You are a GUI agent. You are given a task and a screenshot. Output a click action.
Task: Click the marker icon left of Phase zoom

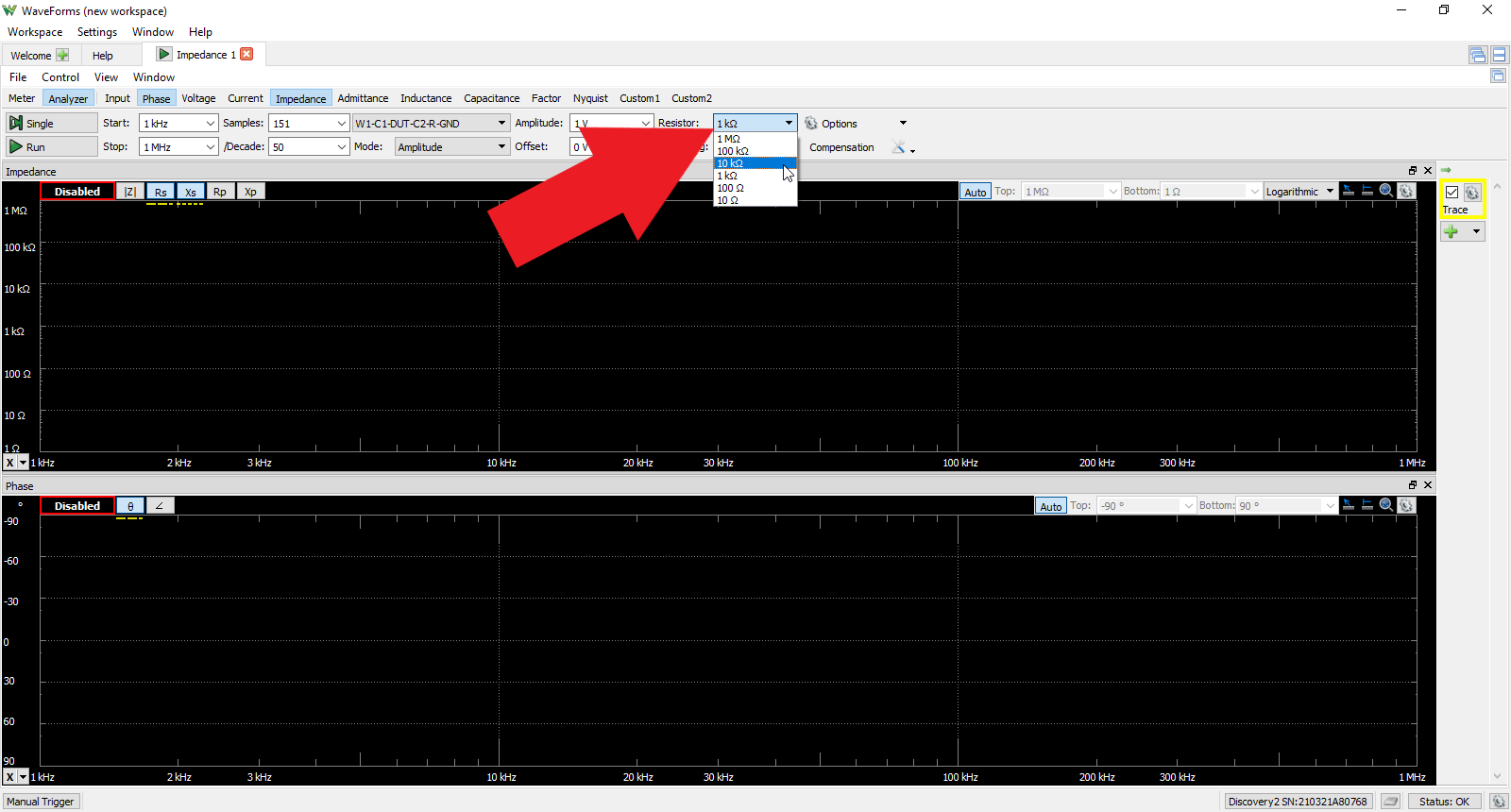(x=1367, y=505)
